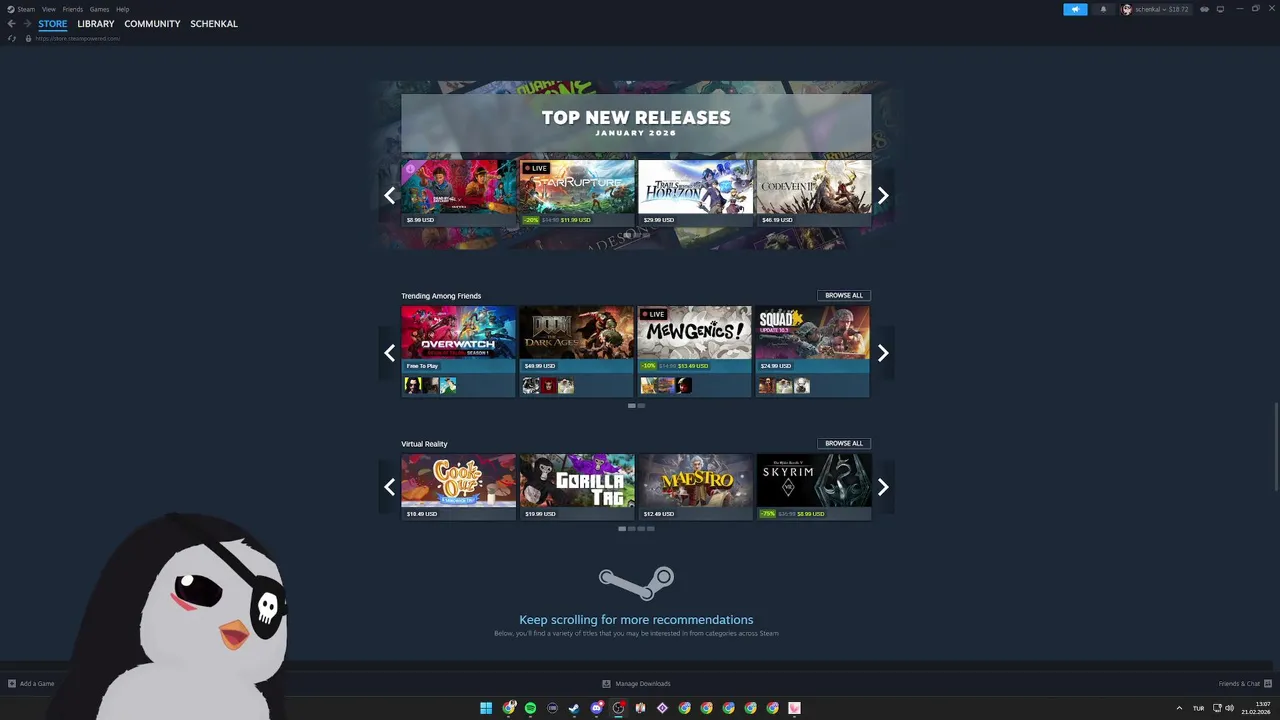Image resolution: width=1280 pixels, height=720 pixels.
Task: Browse all Trending Among Friends
Action: coord(844,296)
